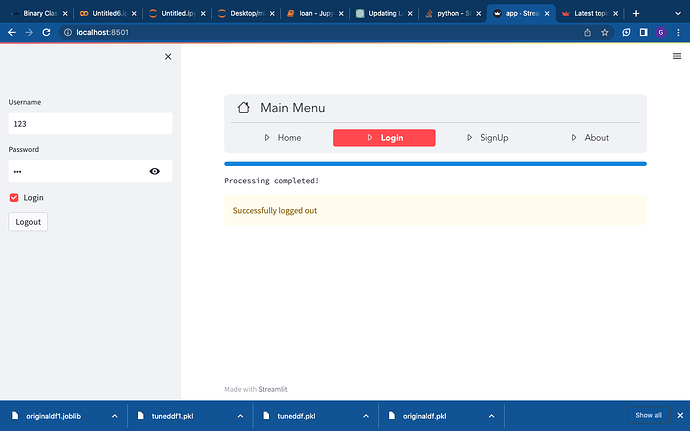The height and width of the screenshot is (431, 690).
Task: Toggle password visibility eye icon
Action: (x=154, y=171)
